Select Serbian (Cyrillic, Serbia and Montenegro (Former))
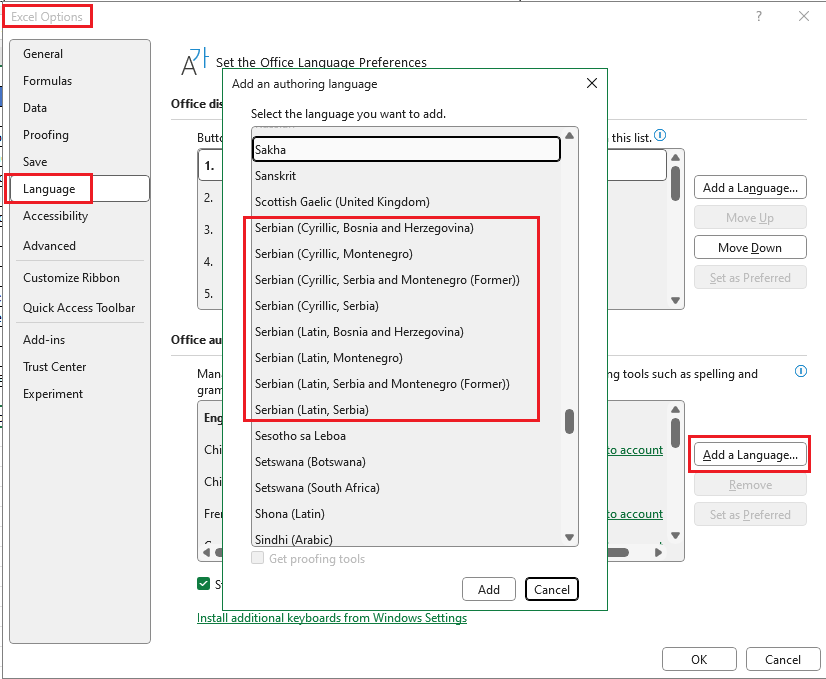 406,280
